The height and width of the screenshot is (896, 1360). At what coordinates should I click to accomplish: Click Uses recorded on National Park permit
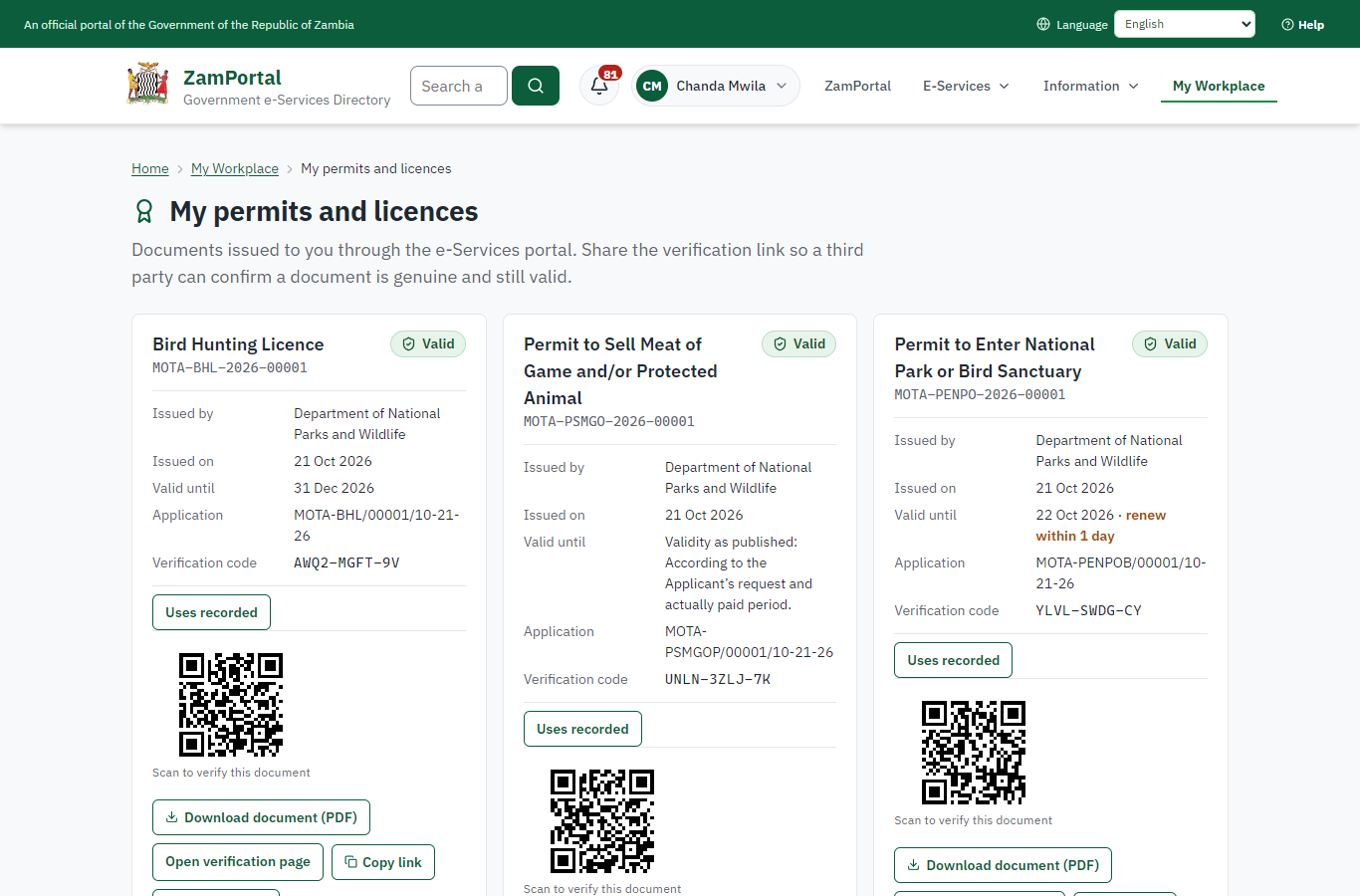click(953, 660)
